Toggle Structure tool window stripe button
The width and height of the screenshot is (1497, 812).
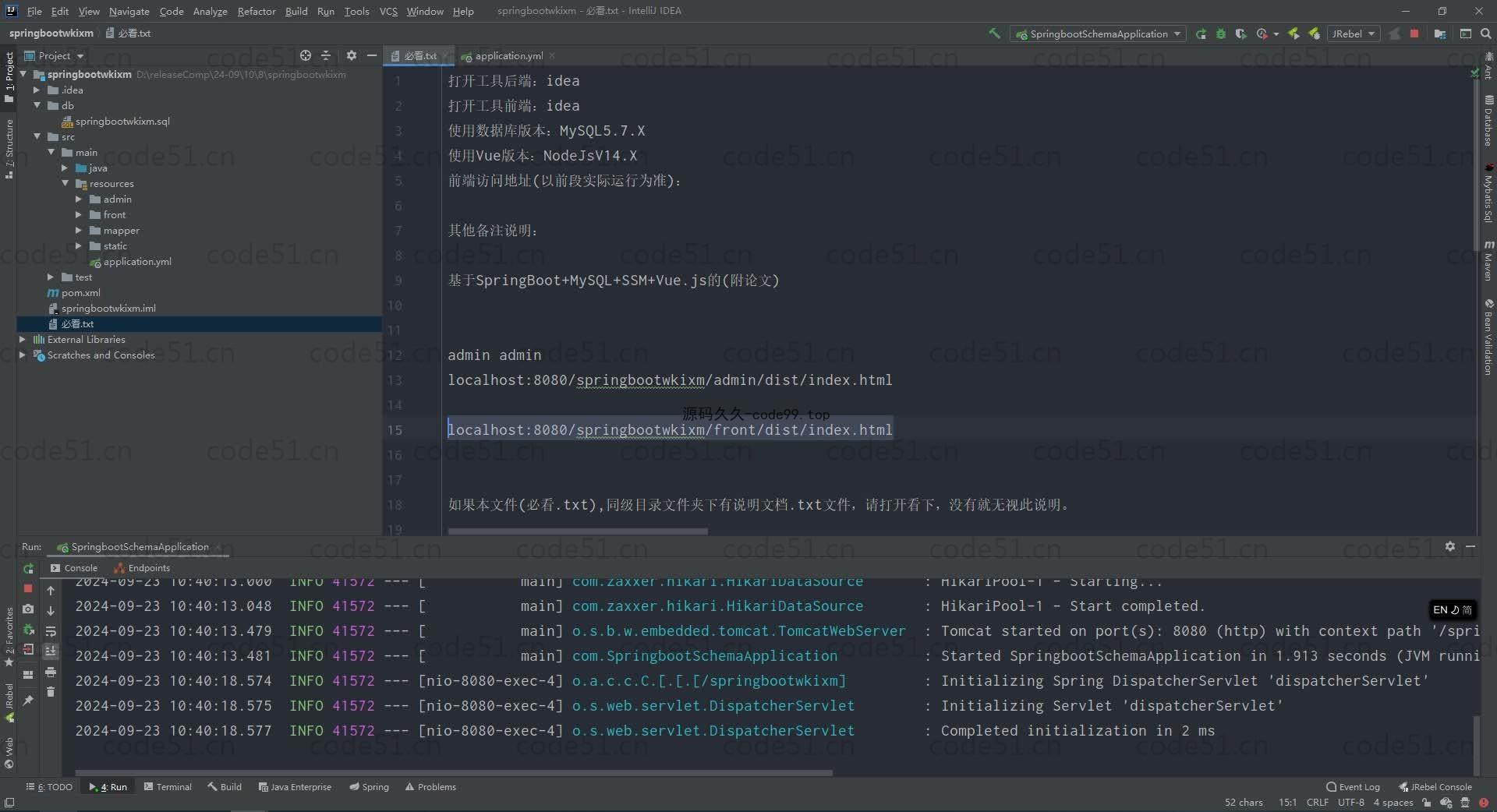point(9,149)
